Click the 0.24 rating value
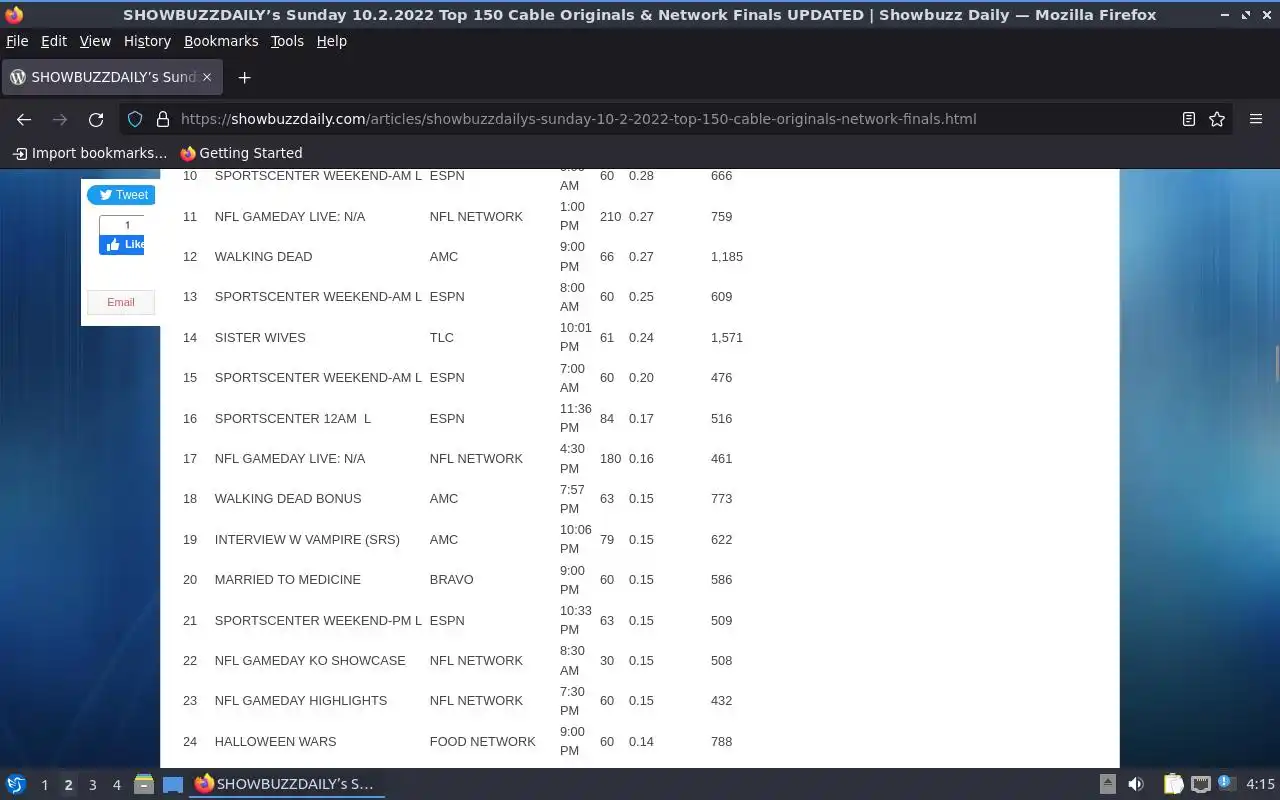The height and width of the screenshot is (800, 1280). click(x=641, y=338)
